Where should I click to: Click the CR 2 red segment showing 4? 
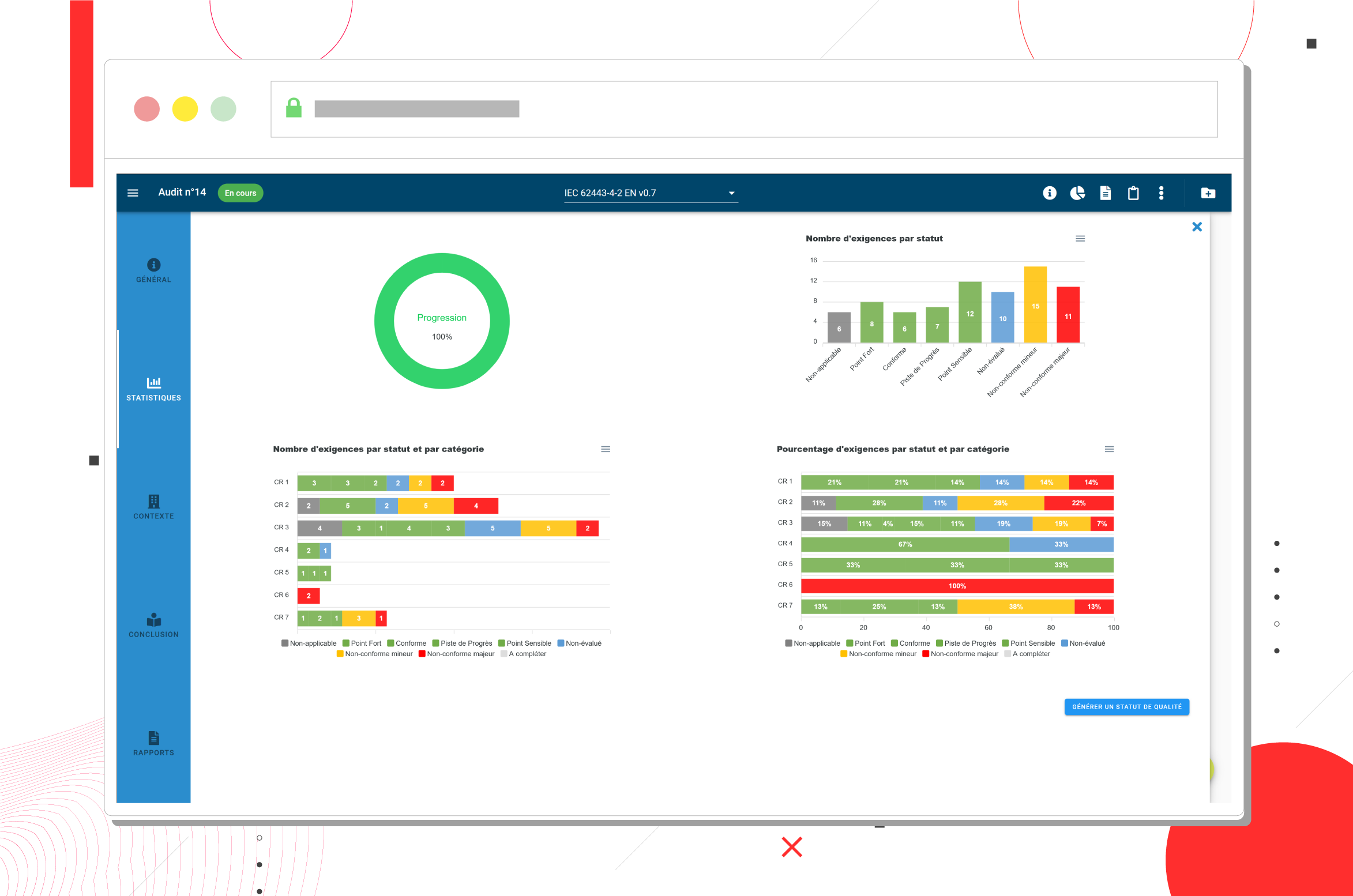tap(476, 506)
